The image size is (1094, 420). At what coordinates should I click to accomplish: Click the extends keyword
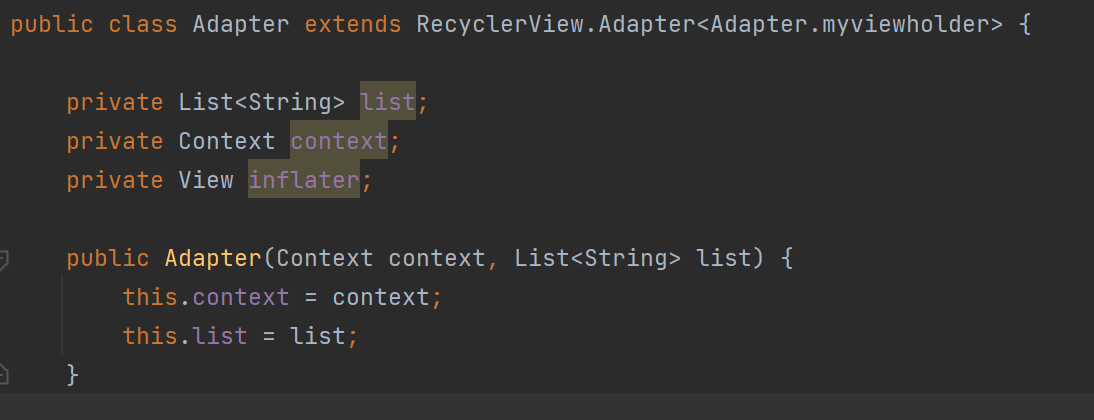tap(352, 24)
